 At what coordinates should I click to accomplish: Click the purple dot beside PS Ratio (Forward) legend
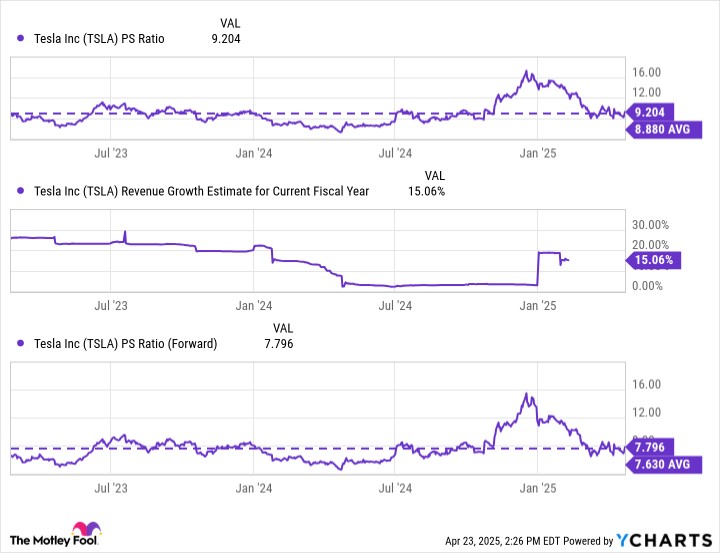pos(20,343)
